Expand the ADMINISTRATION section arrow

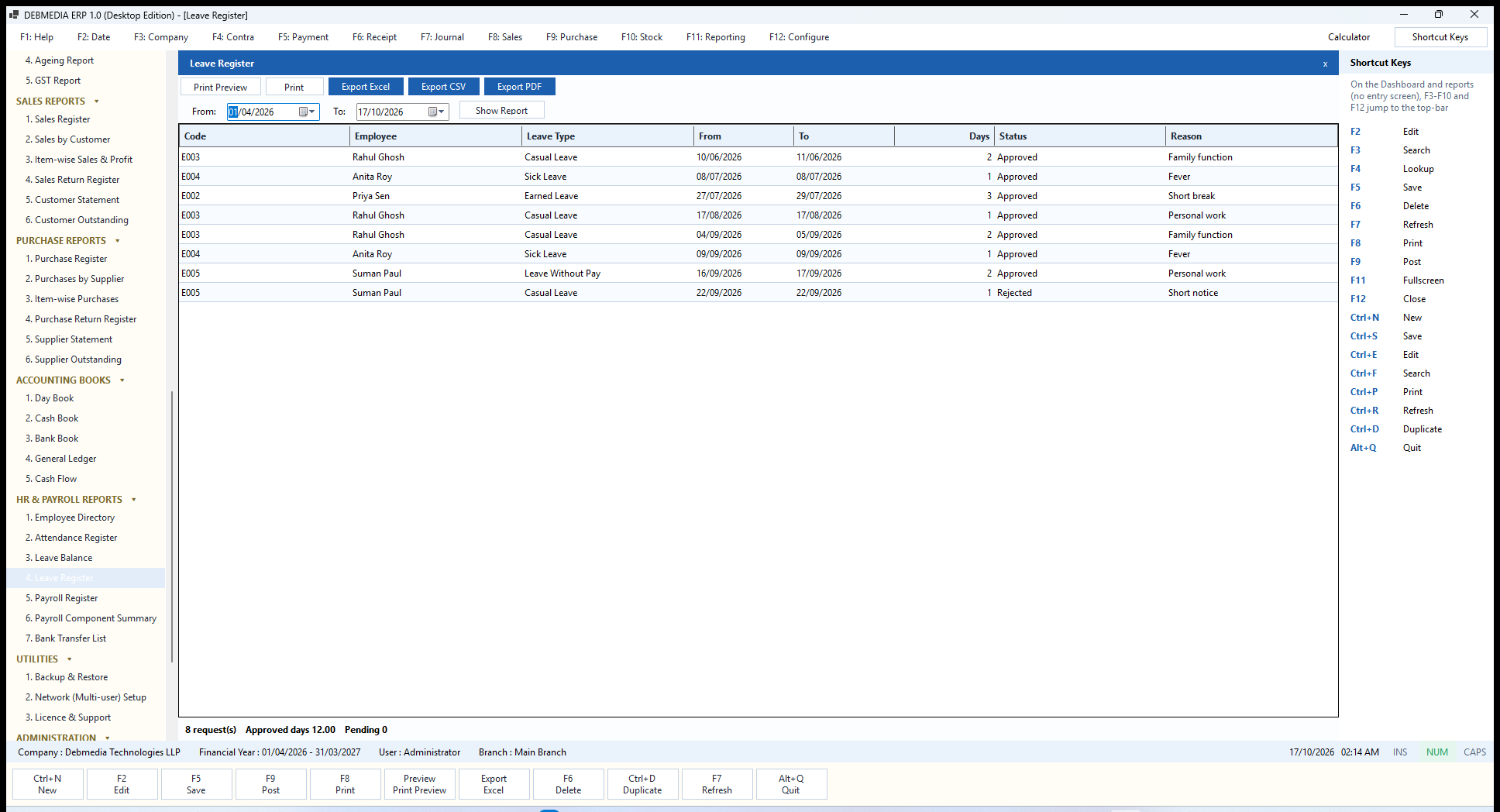[x=108, y=738]
